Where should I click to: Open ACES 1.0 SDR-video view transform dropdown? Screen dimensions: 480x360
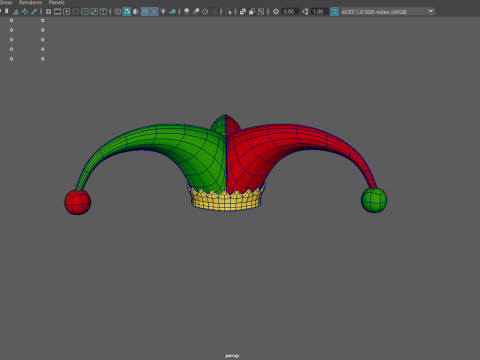[388, 12]
